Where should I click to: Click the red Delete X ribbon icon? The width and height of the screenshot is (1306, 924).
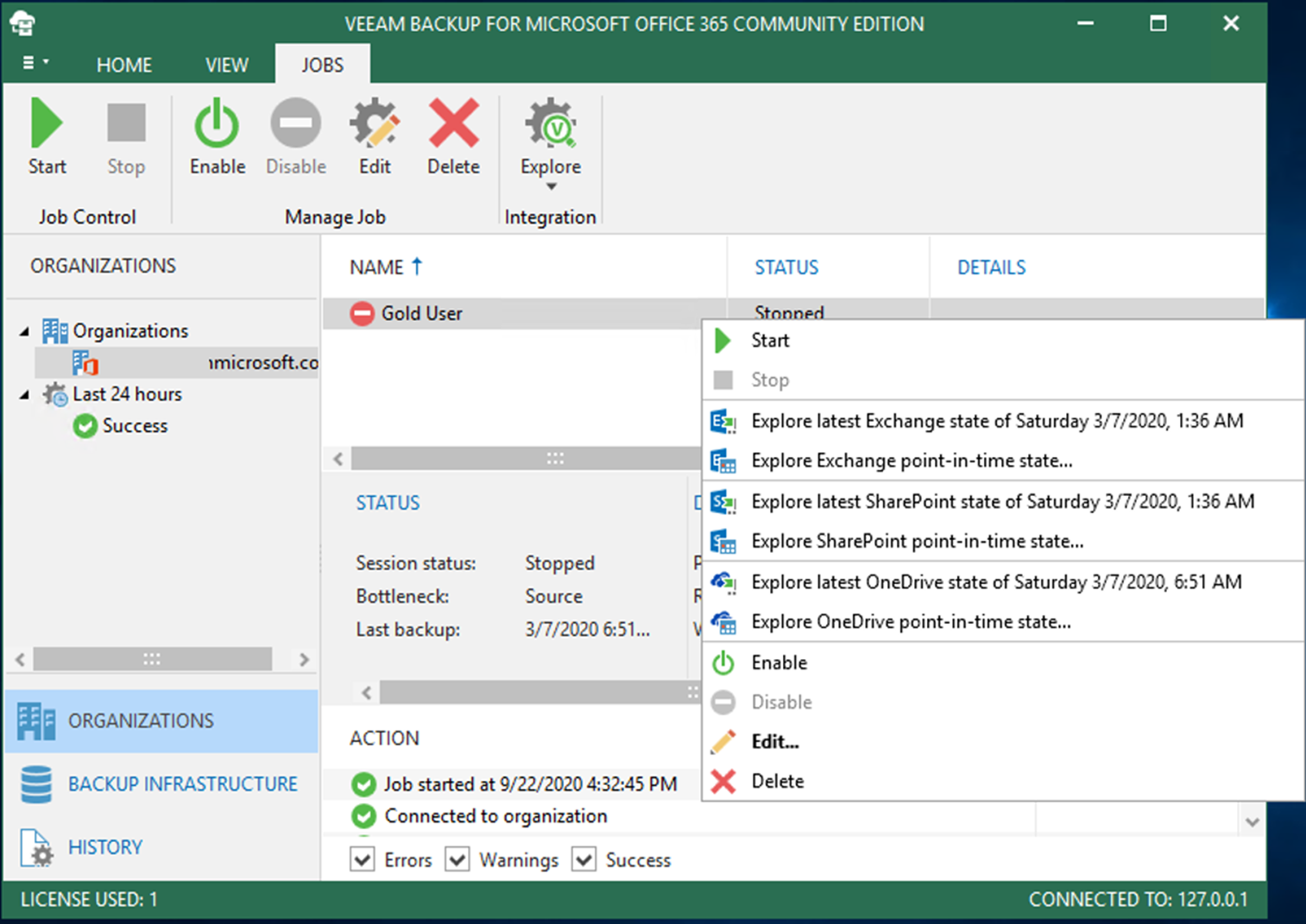pos(453,123)
